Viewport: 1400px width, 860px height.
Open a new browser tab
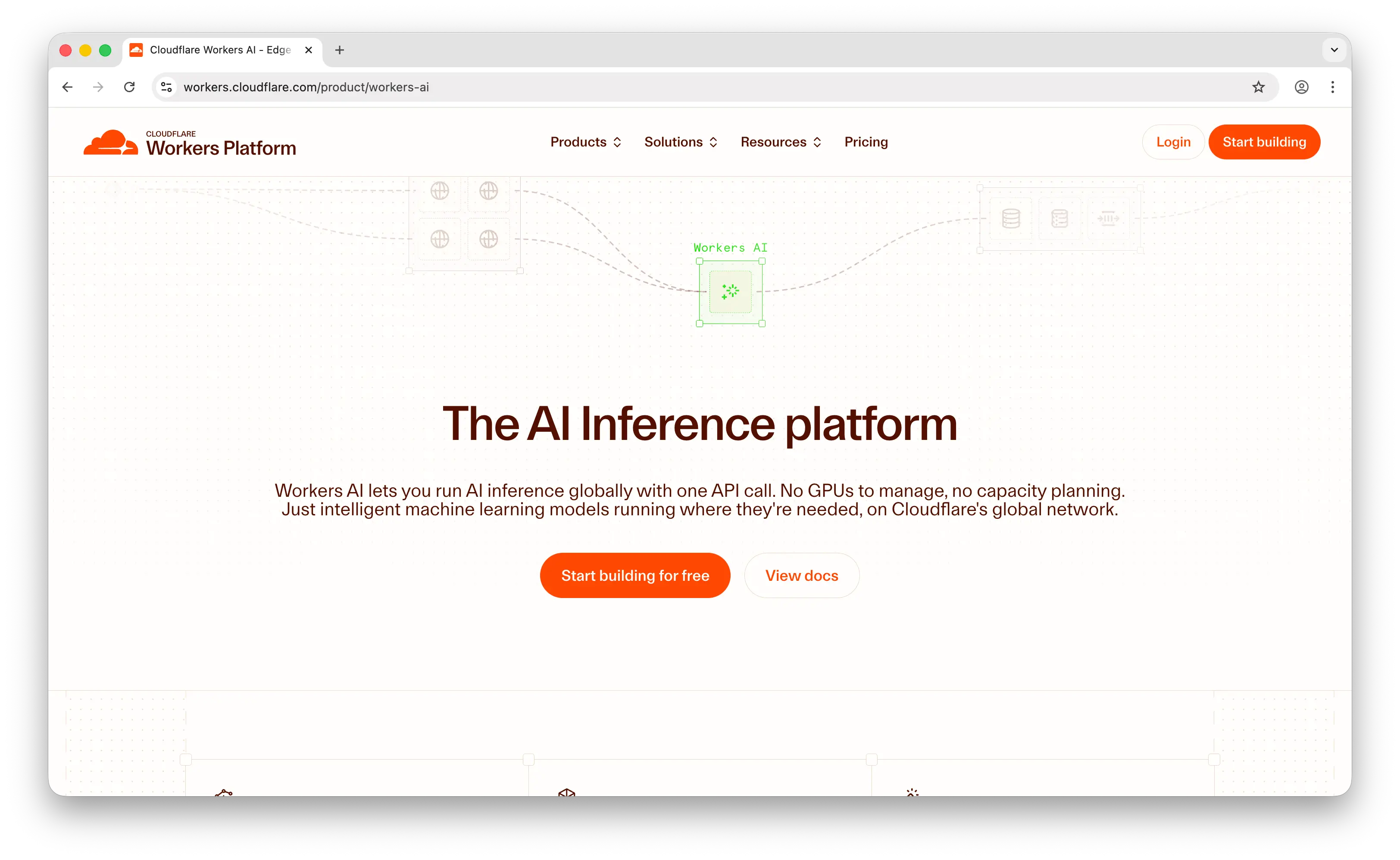[x=340, y=50]
